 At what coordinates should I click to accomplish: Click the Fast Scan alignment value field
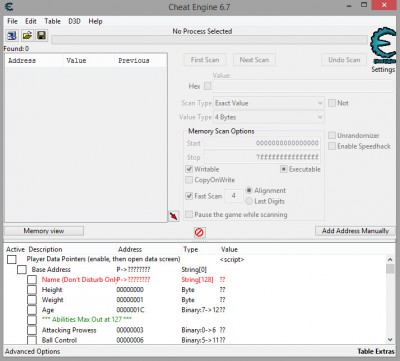click(x=234, y=196)
